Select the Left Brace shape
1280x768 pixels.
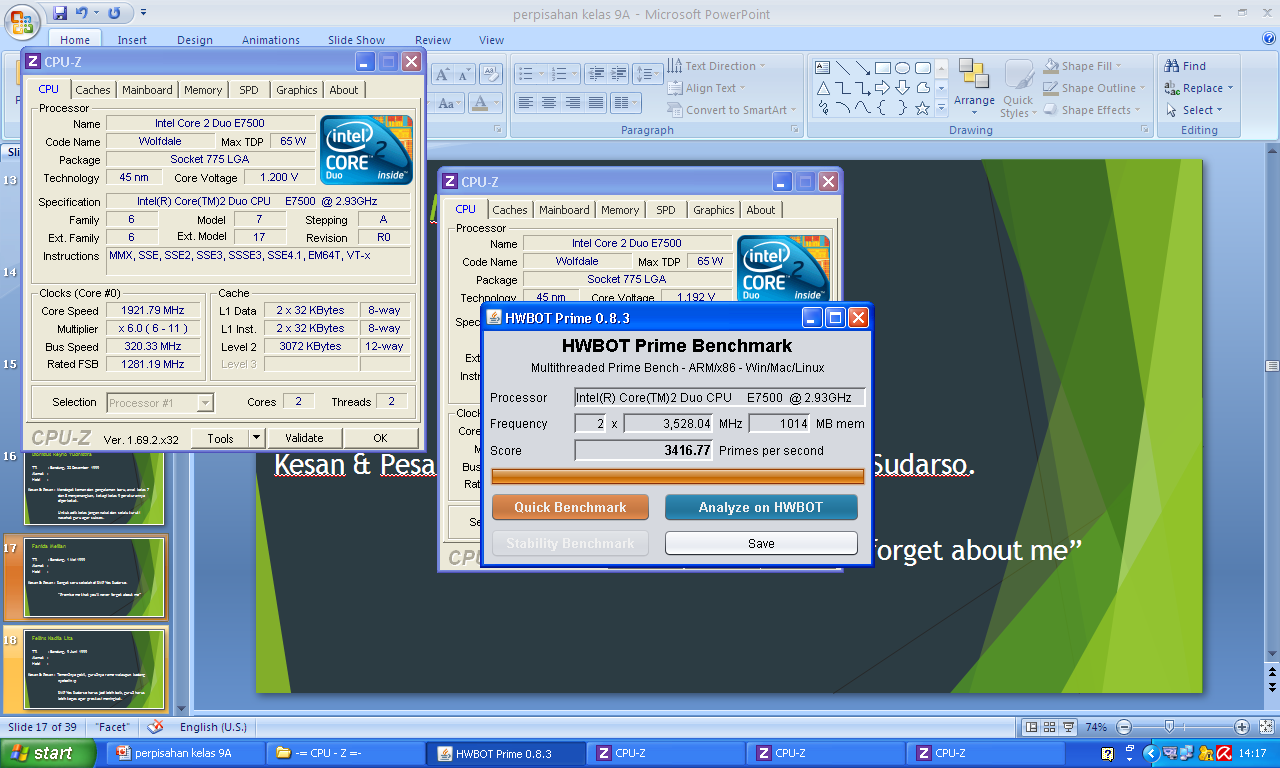tap(881, 107)
